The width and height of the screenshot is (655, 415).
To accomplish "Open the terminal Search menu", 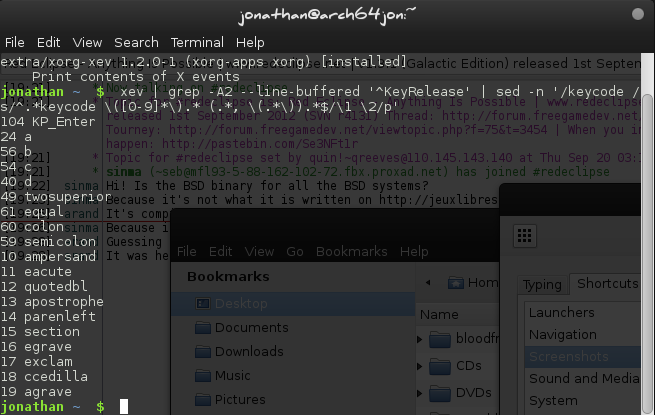I will (136, 43).
